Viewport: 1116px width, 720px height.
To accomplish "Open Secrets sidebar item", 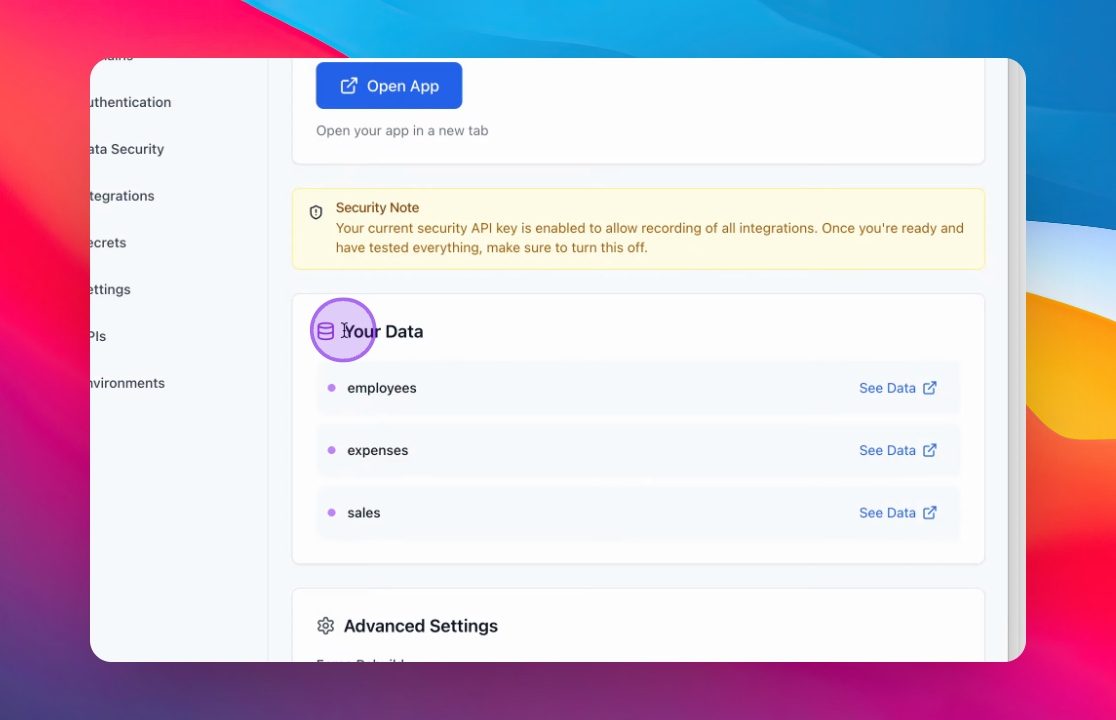I will 108,243.
